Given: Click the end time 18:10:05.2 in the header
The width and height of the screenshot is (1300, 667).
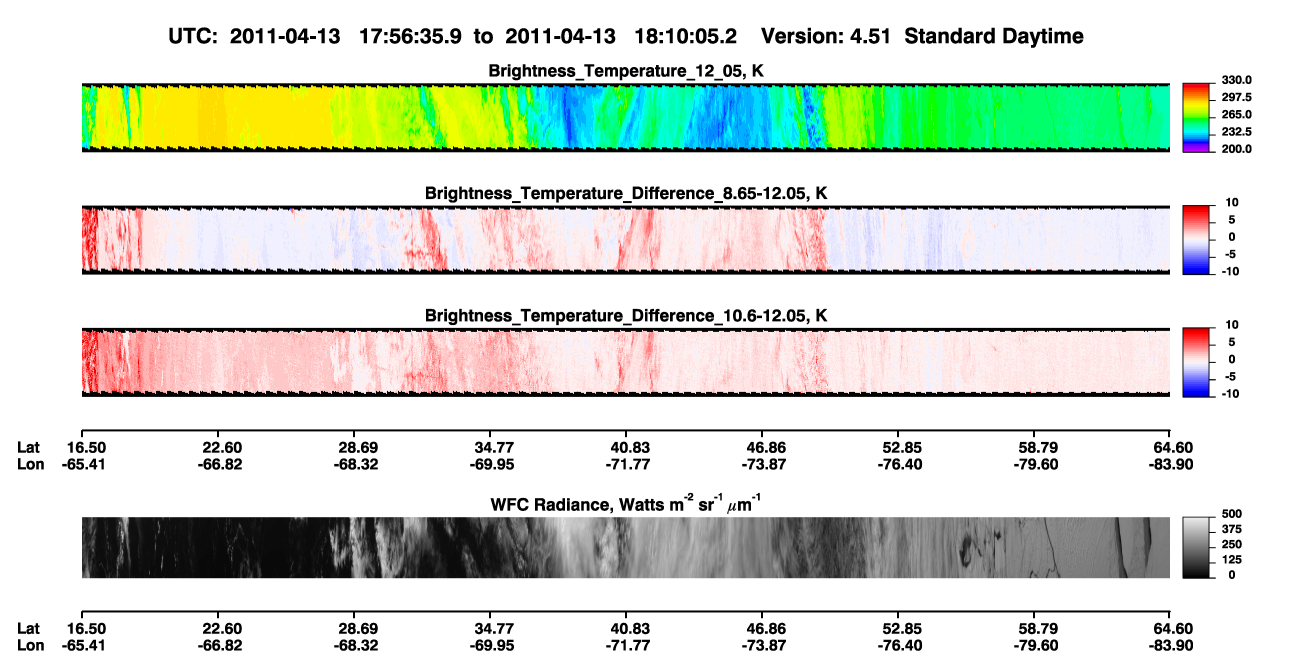Looking at the screenshot, I should (x=685, y=37).
